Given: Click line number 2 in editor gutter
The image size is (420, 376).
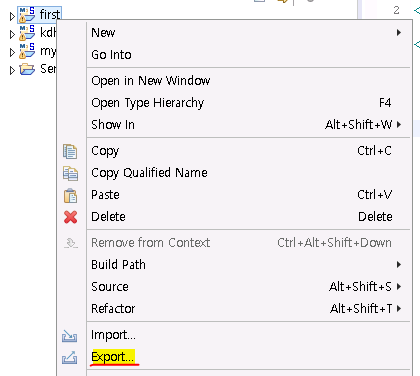Looking at the screenshot, I should point(396,10).
